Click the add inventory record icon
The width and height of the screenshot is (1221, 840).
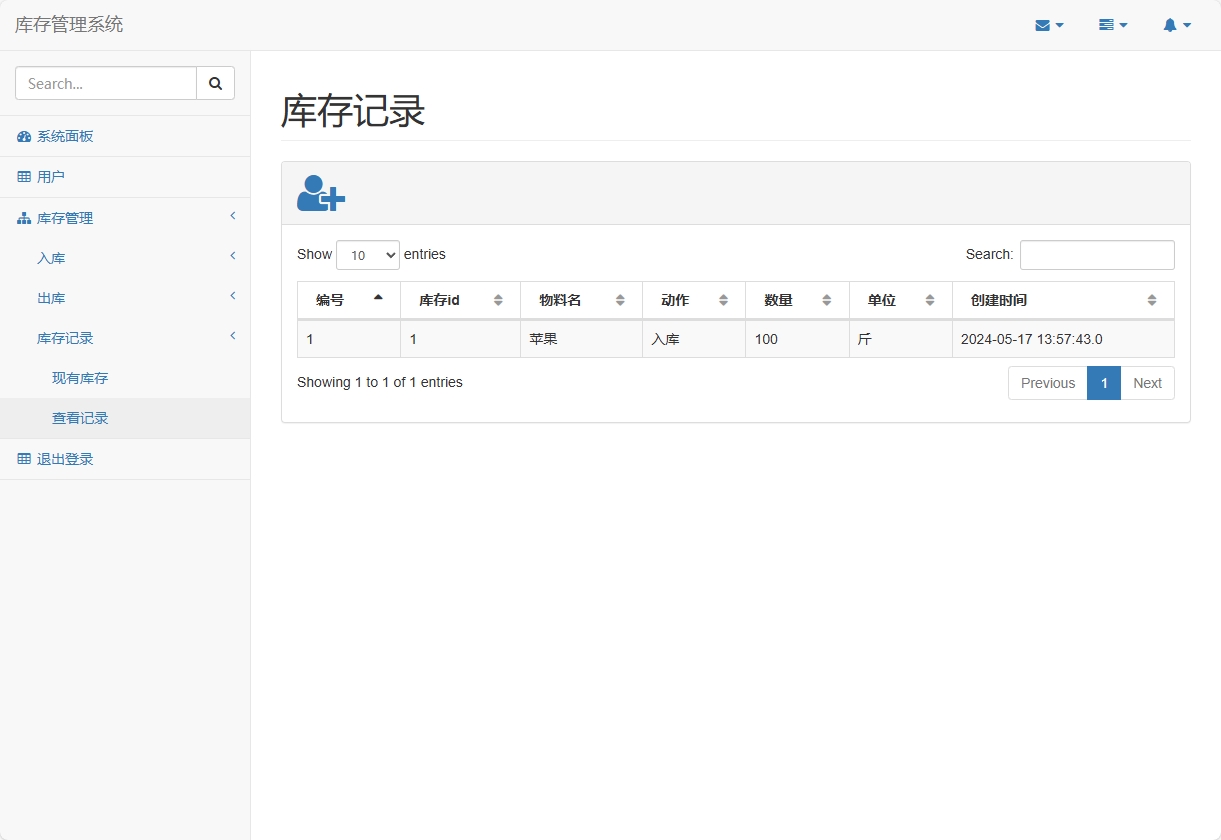click(x=319, y=193)
